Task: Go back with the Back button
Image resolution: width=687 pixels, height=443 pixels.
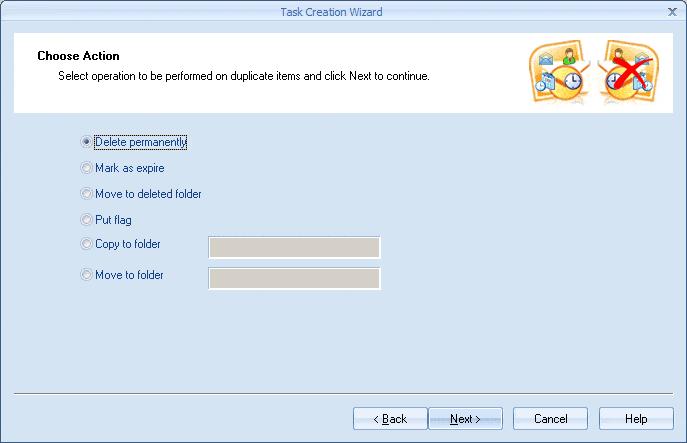Action: click(390, 418)
